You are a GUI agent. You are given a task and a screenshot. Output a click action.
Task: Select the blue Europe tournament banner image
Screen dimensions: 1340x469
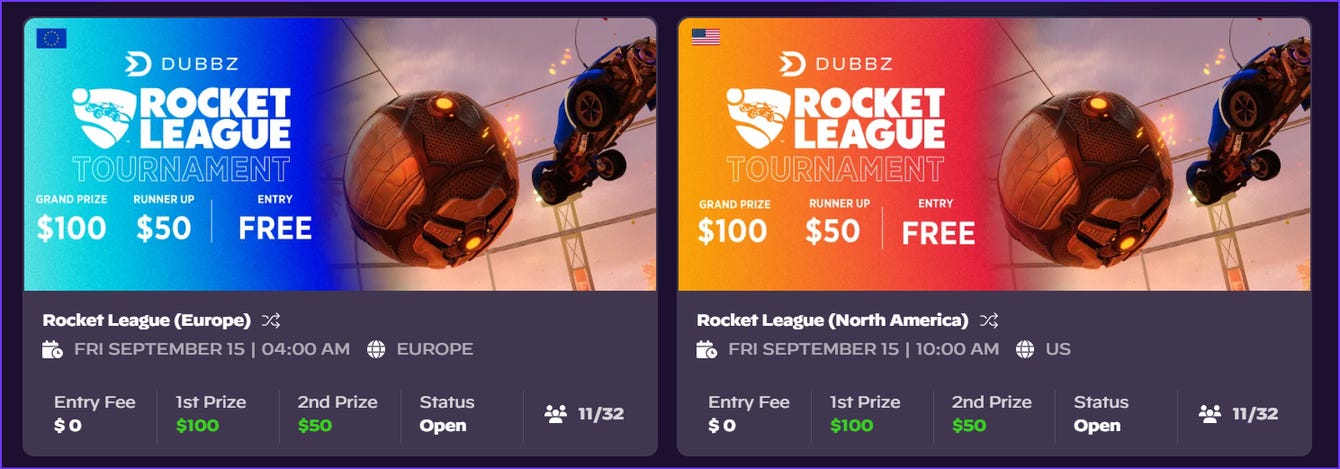tap(340, 154)
